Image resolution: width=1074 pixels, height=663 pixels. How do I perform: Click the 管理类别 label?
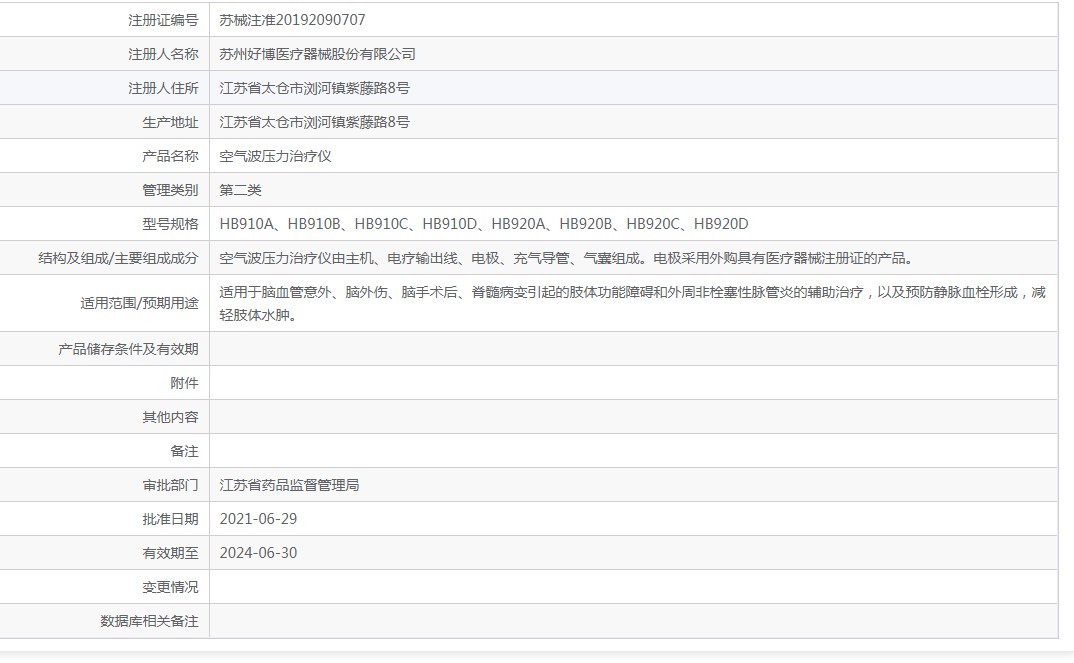(171, 190)
